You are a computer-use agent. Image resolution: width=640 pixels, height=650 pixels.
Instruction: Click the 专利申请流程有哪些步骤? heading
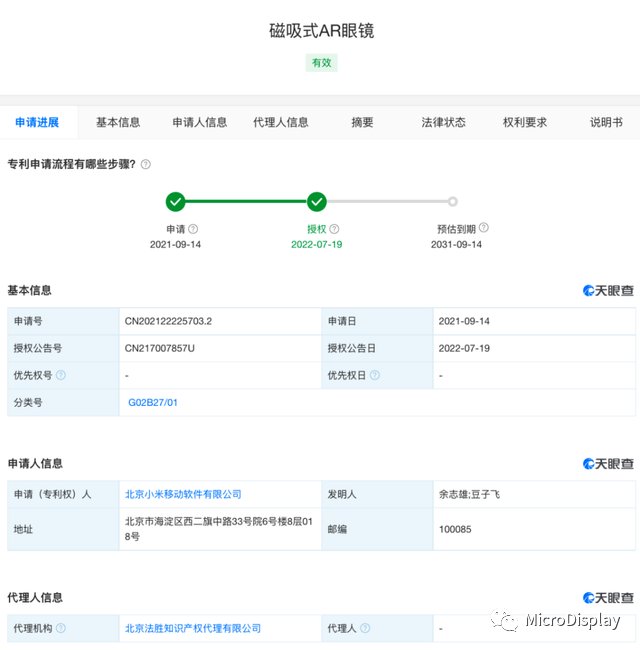point(72,165)
